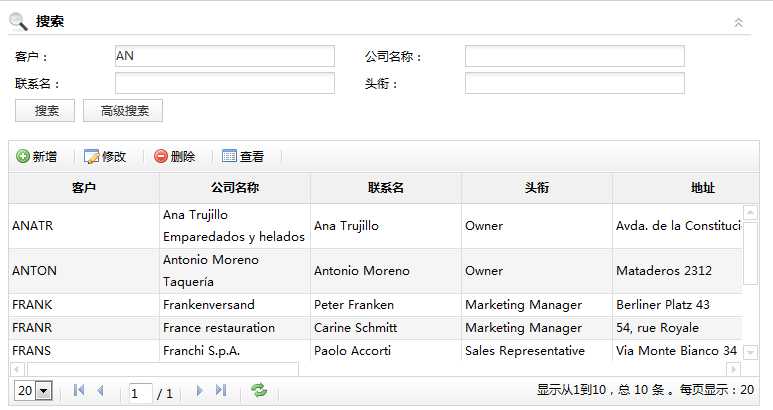
Task: Click the green refresh icon in pager
Action: 259,390
